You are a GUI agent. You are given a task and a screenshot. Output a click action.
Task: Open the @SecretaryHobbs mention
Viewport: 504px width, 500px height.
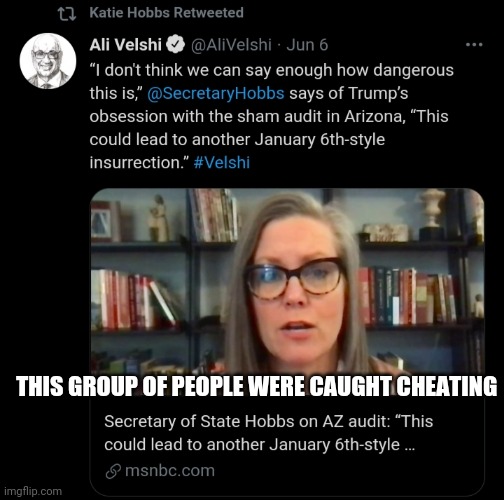[x=216, y=93]
